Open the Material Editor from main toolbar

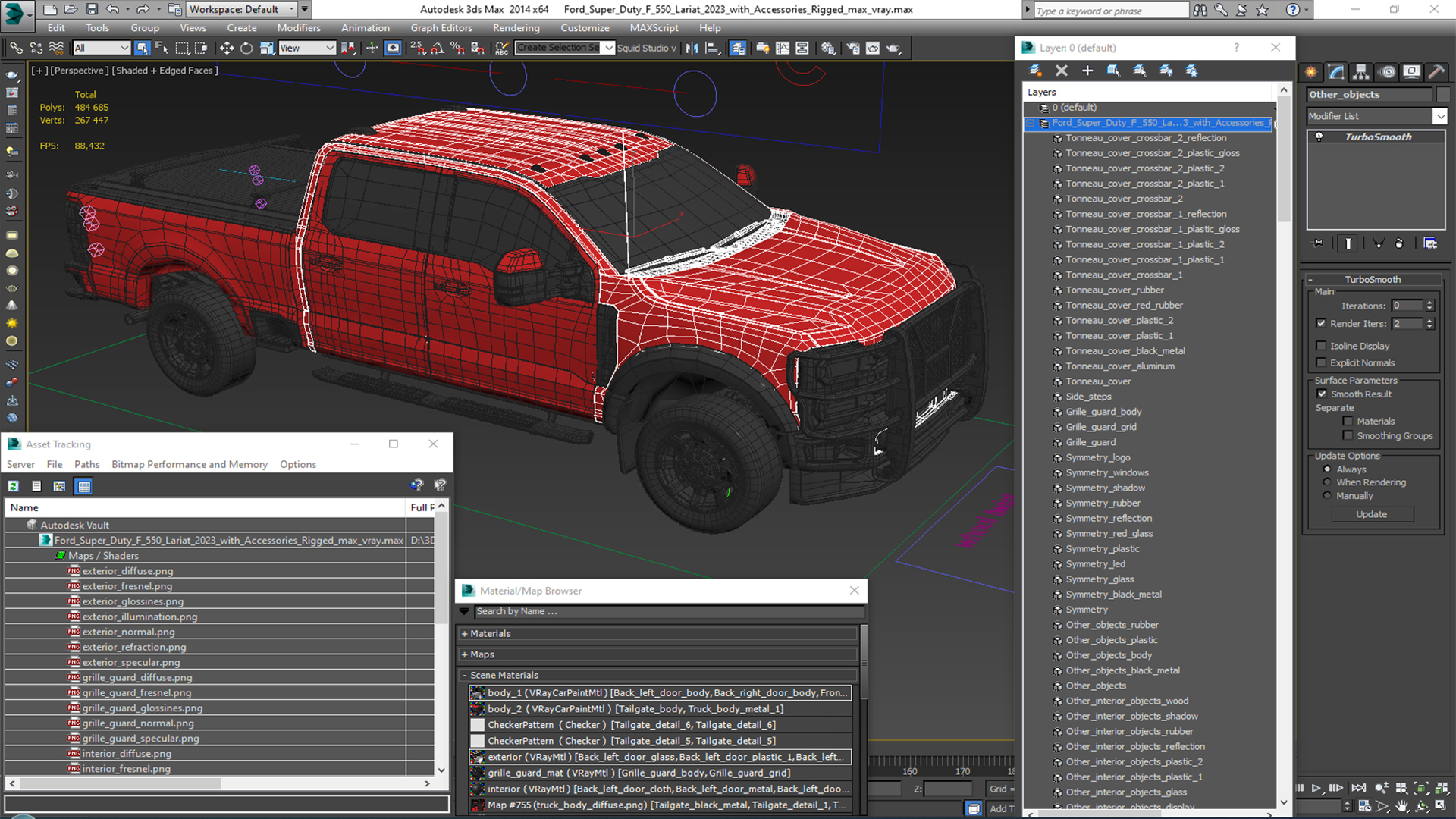click(828, 48)
